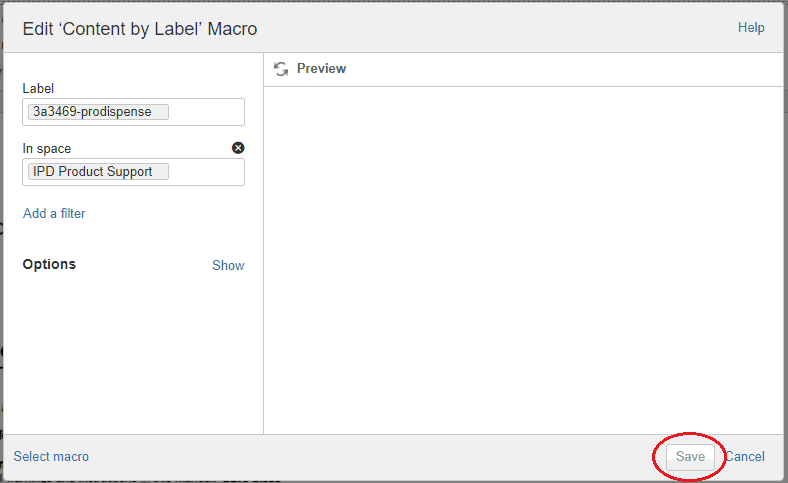The height and width of the screenshot is (483, 788).
Task: Cancel editing the macro
Action: (745, 456)
